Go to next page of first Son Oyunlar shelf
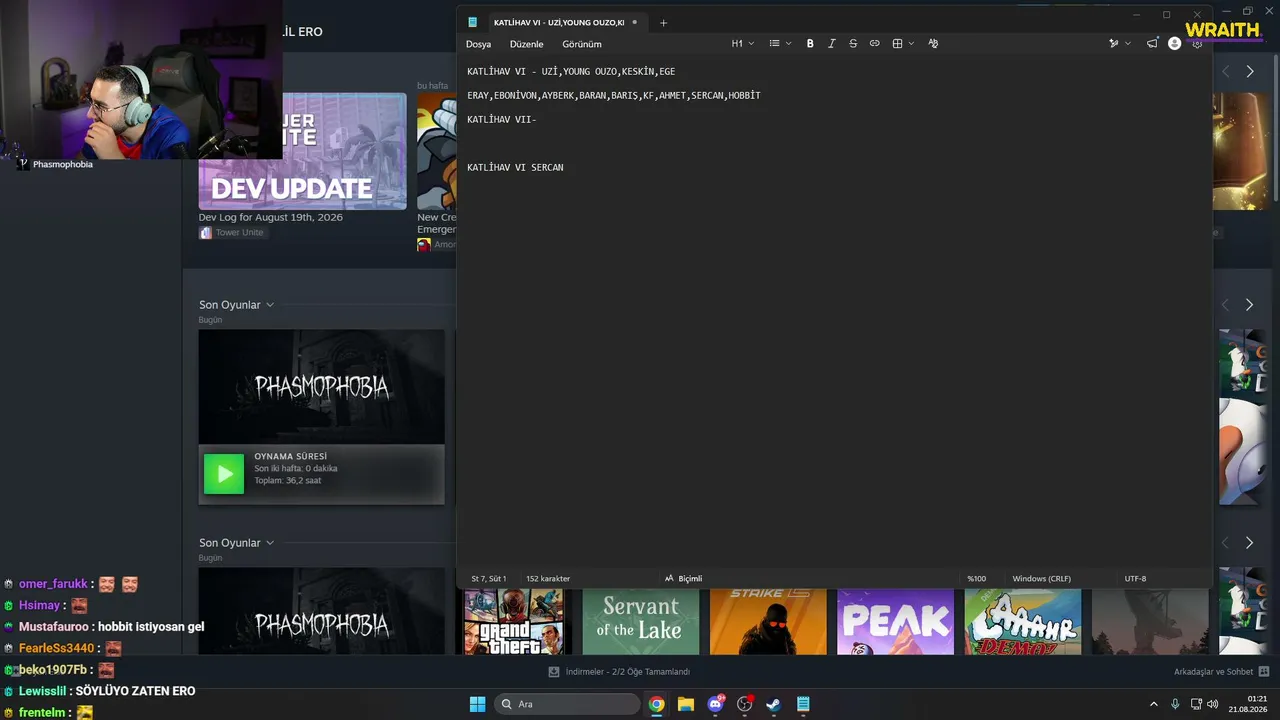The height and width of the screenshot is (720, 1280). (1249, 305)
